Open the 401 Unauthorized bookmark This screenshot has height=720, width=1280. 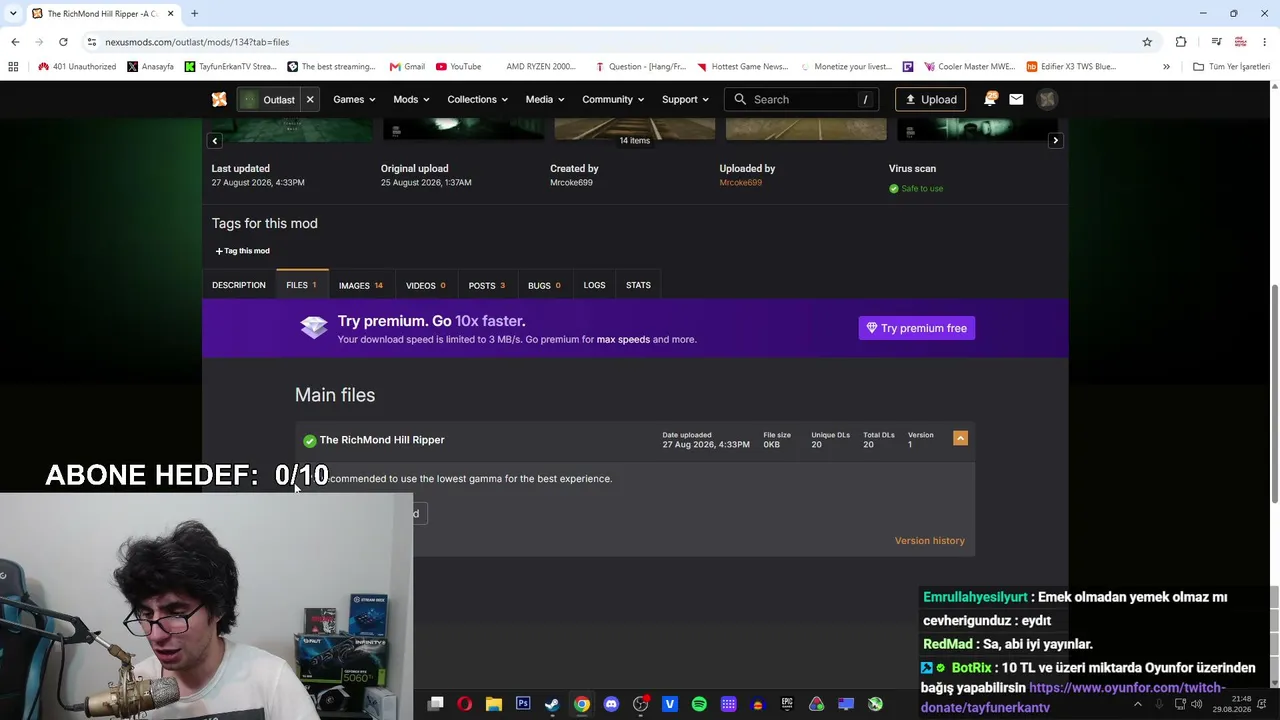[x=77, y=67]
